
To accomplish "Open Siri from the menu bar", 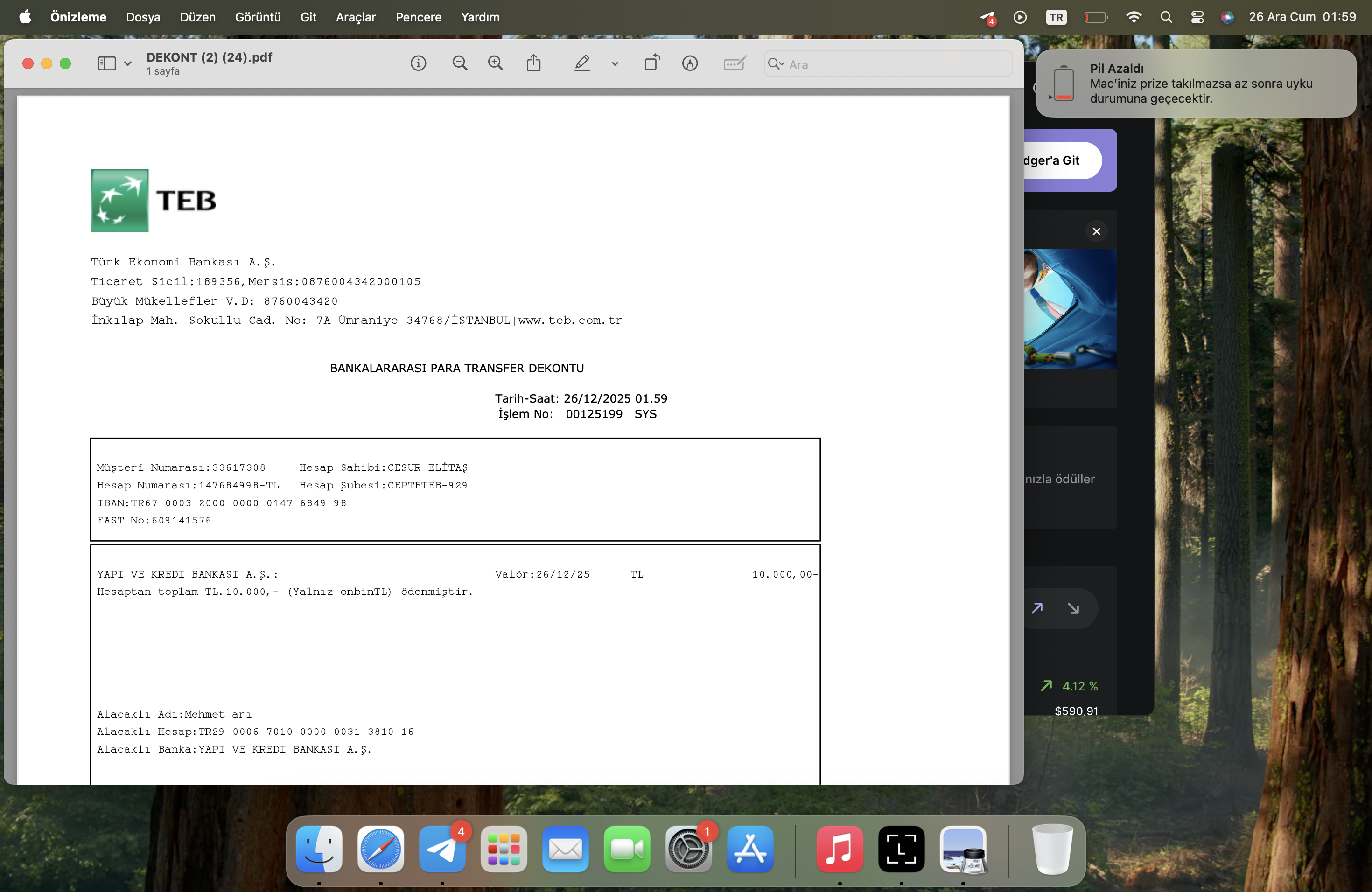I will point(1227,17).
